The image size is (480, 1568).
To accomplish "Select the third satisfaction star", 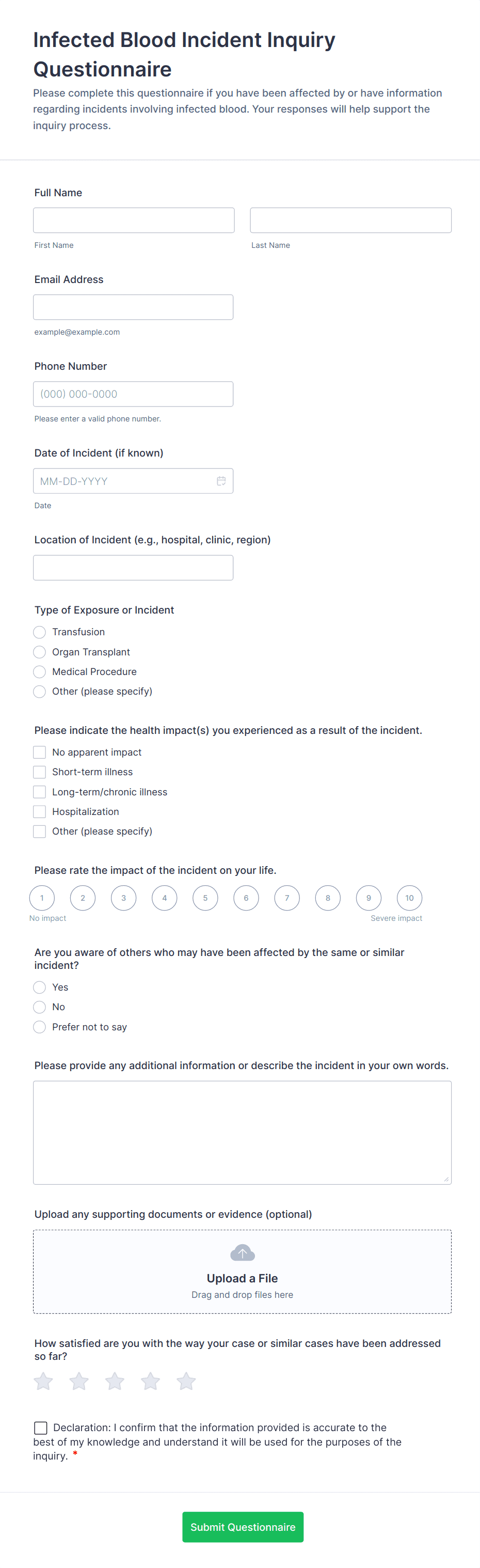I will (115, 1381).
